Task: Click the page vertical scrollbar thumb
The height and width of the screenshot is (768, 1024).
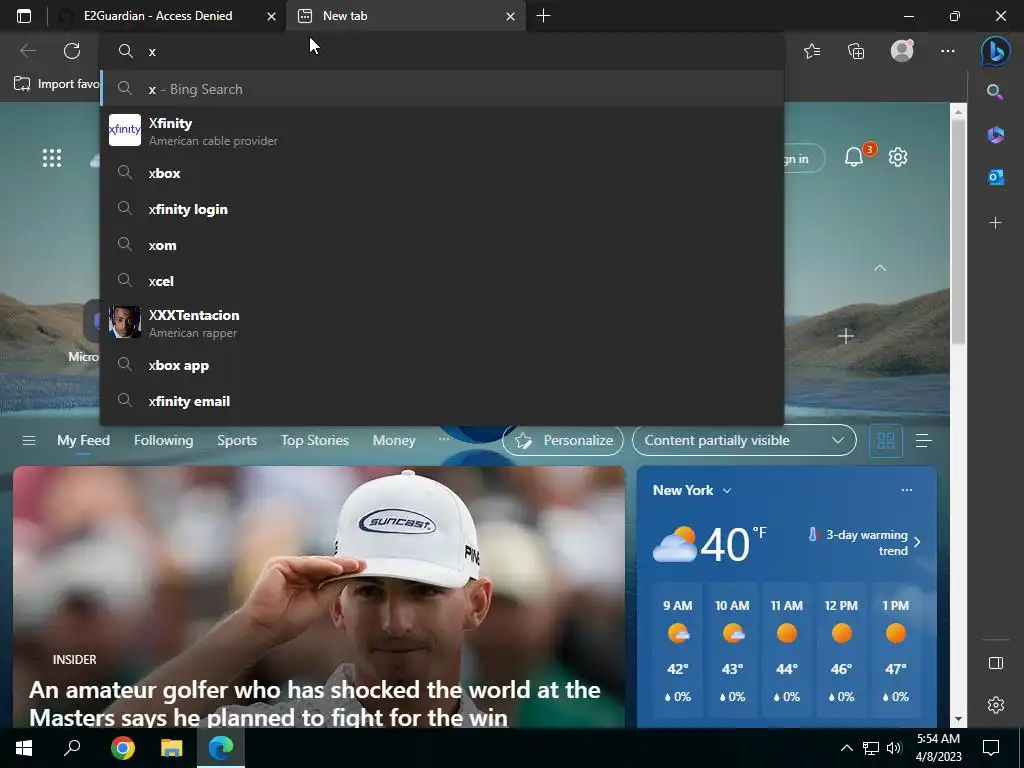Action: (x=957, y=230)
